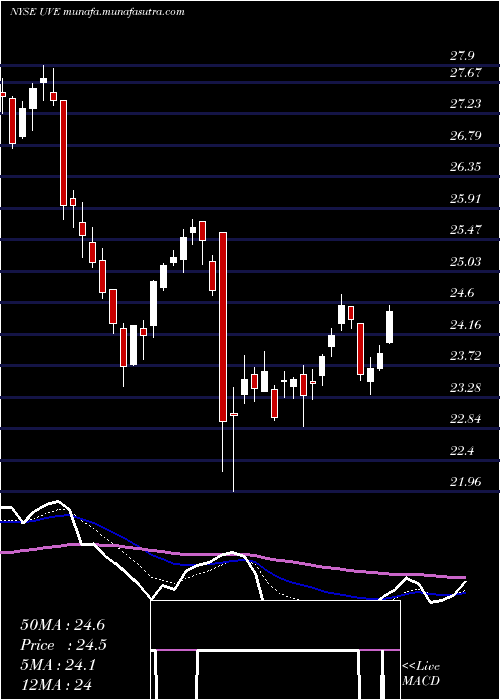Viewport: 500px width, 700px height.
Task: Click the <<Live MACD label
Action: (x=421, y=674)
